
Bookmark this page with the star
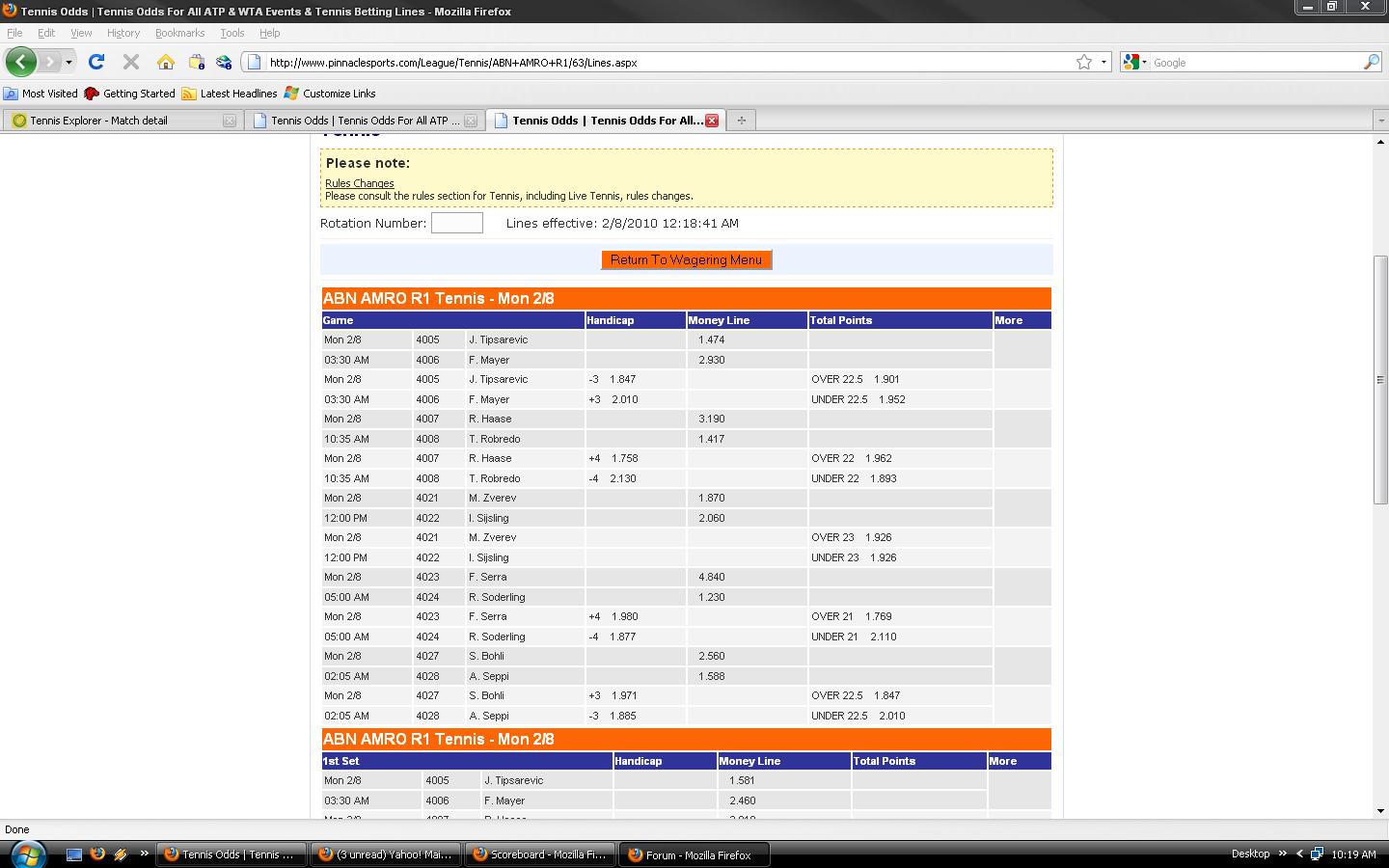(1084, 62)
